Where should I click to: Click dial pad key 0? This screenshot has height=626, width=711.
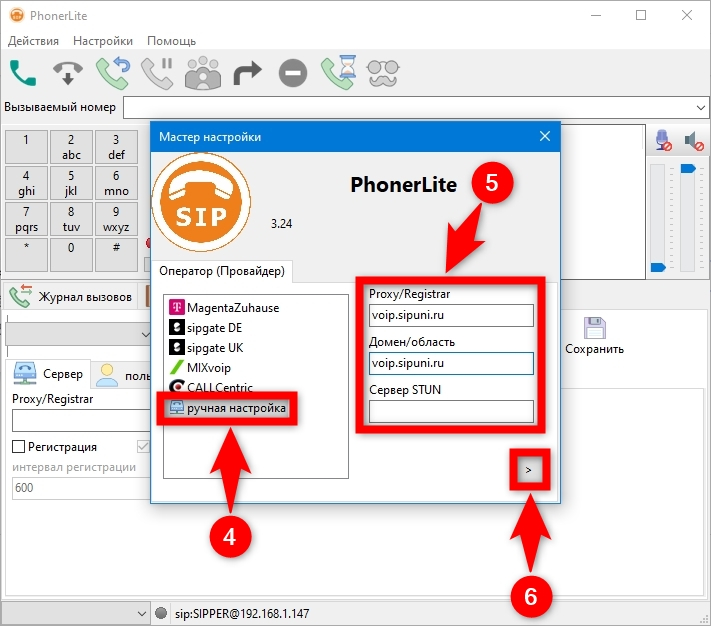tap(71, 255)
